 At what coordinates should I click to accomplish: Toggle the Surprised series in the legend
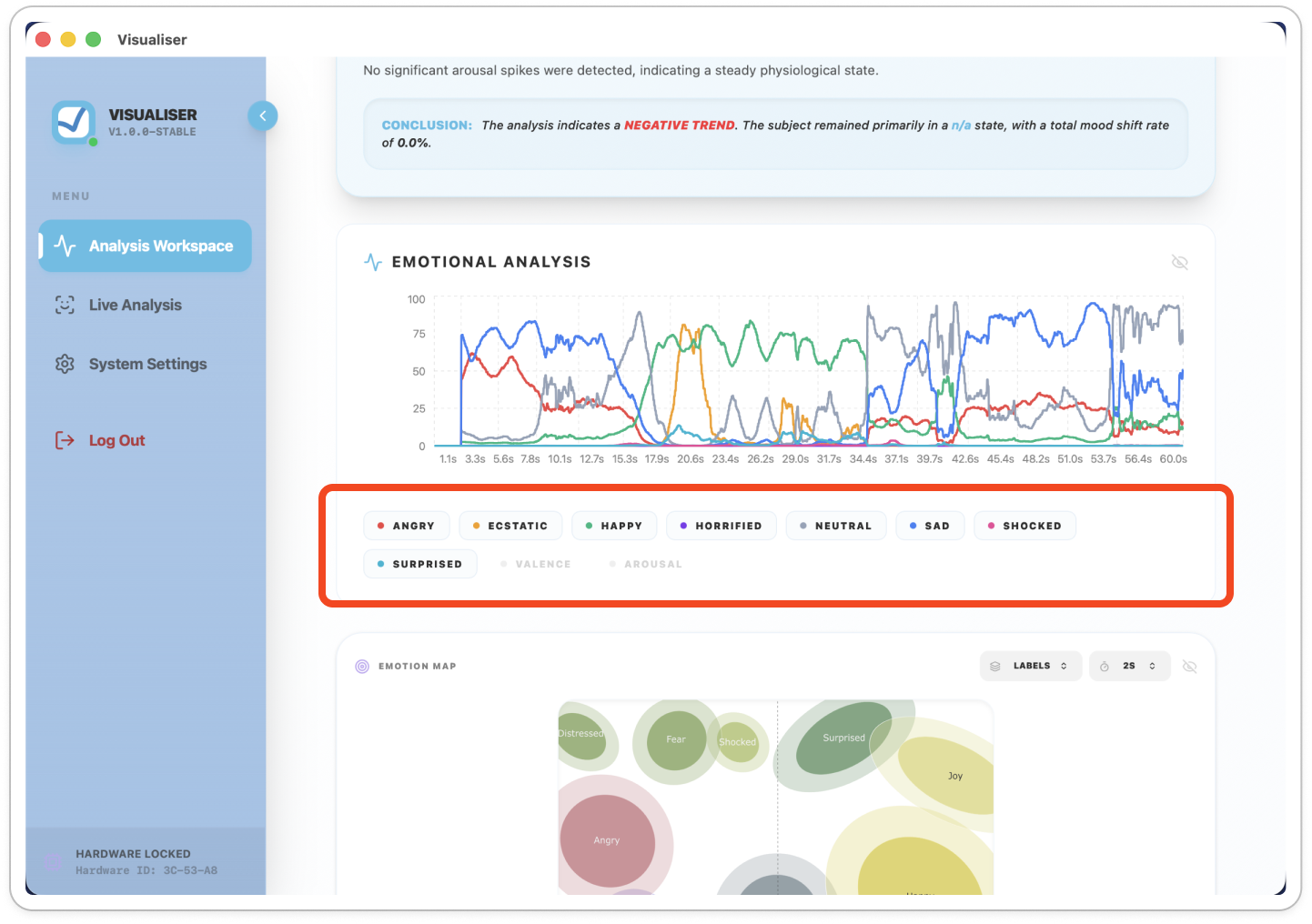[420, 564]
